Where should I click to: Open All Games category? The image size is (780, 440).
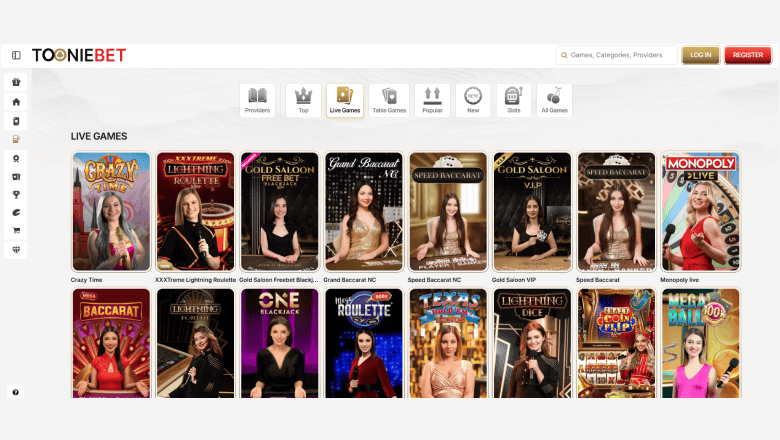554,100
